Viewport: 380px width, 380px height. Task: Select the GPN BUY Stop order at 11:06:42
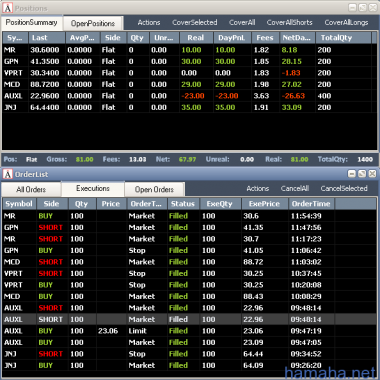[190, 250]
